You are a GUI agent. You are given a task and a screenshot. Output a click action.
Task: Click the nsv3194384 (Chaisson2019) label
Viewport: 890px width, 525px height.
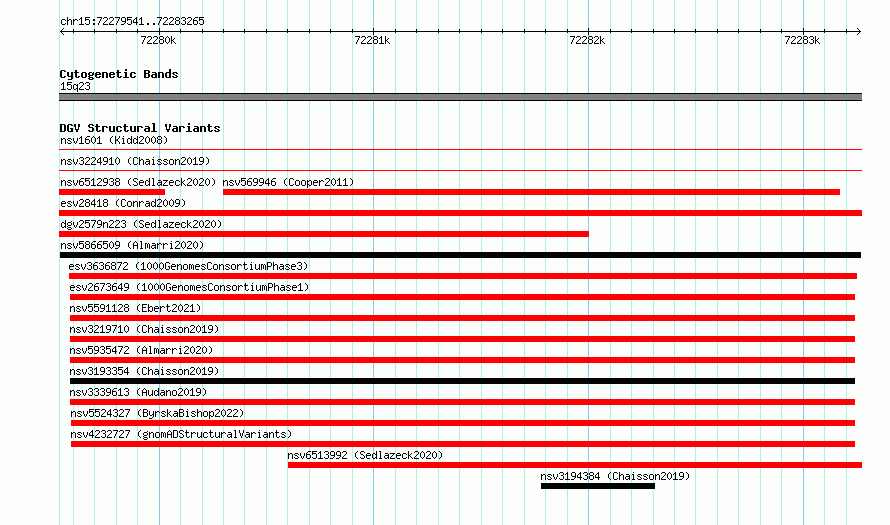pyautogui.click(x=615, y=476)
